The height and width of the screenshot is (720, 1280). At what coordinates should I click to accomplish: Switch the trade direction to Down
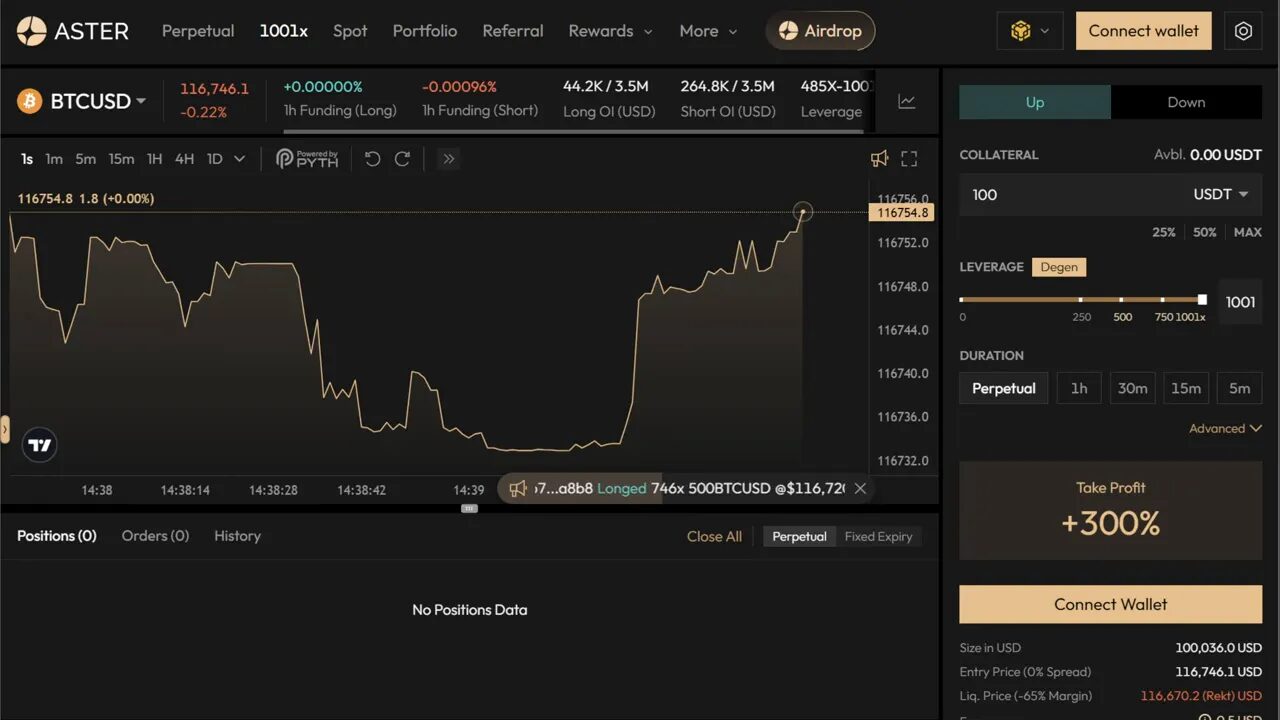pos(1187,102)
